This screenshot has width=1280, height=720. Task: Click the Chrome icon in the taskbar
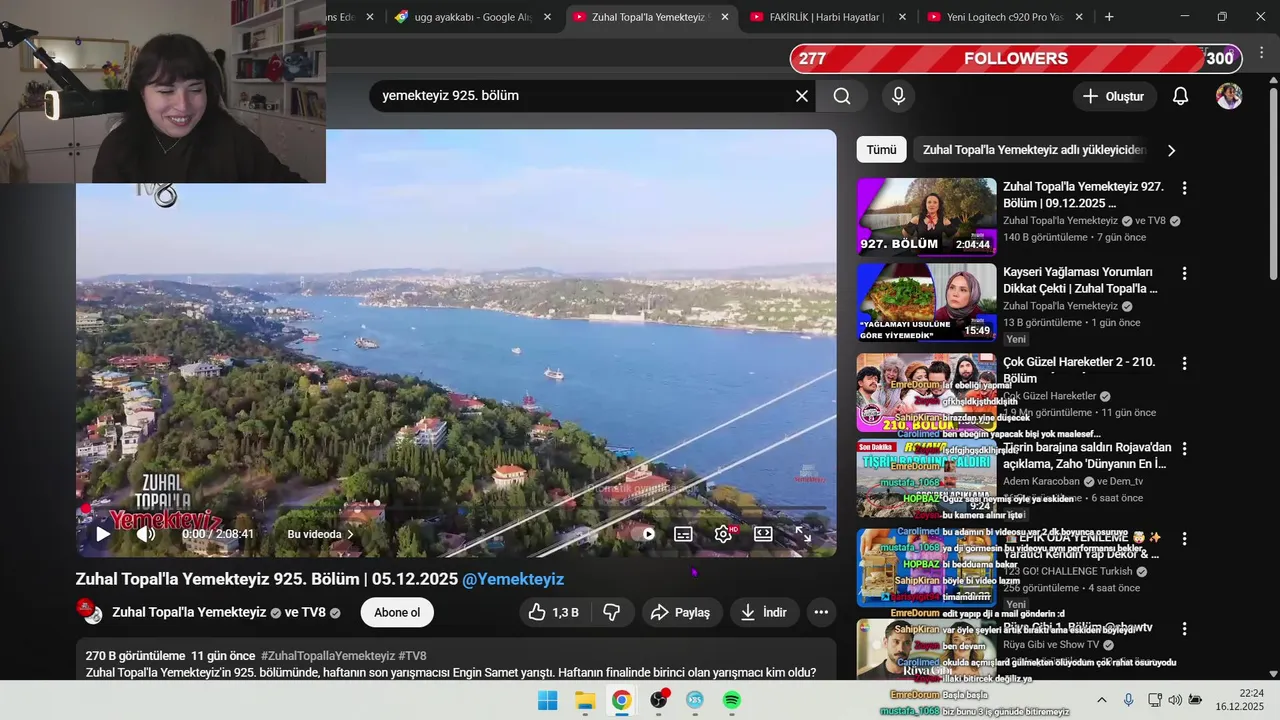(x=621, y=700)
